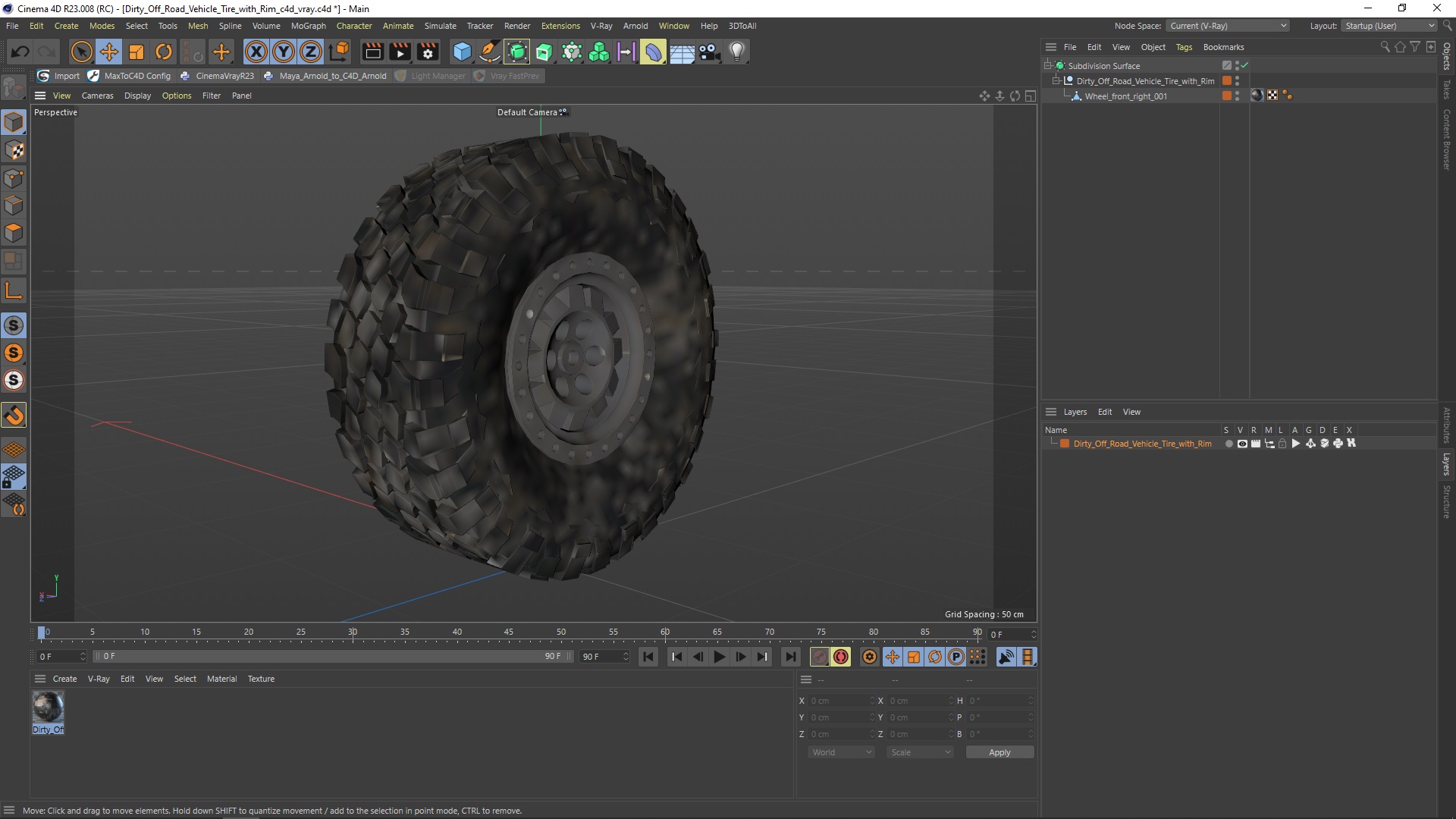Open Material Manager hamburger menu
The height and width of the screenshot is (819, 1456).
click(x=40, y=679)
